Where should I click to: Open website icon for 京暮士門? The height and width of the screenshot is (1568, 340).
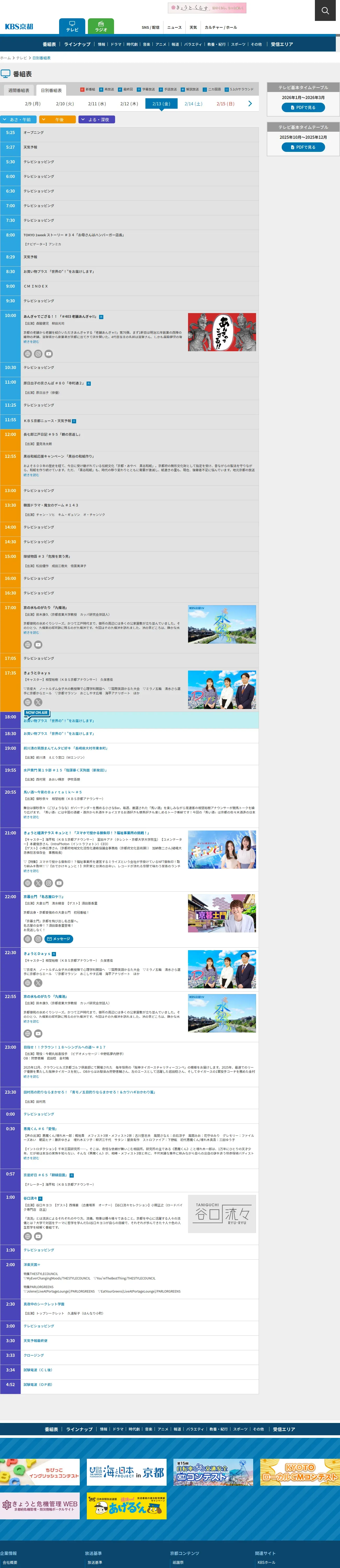[27, 939]
